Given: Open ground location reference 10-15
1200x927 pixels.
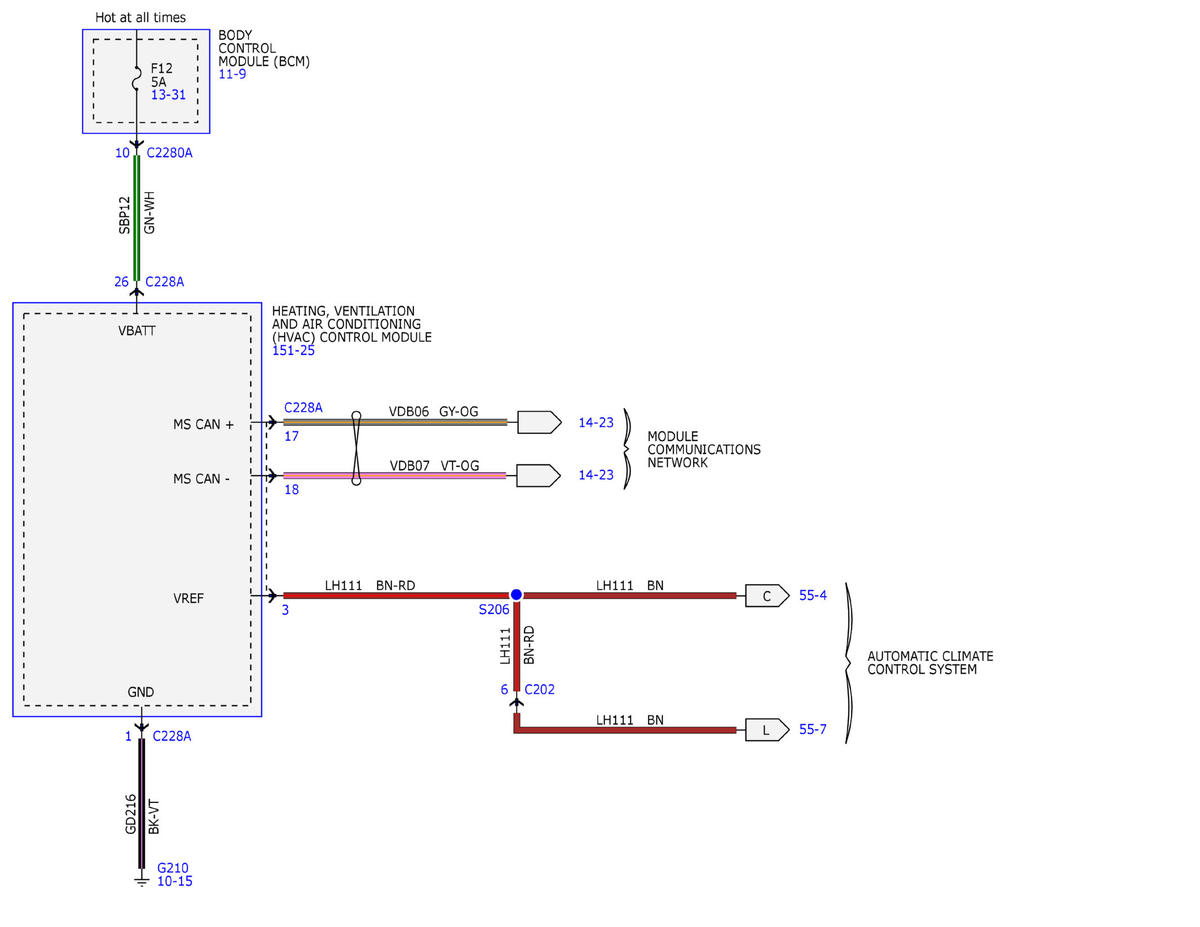Looking at the screenshot, I should tap(174, 882).
